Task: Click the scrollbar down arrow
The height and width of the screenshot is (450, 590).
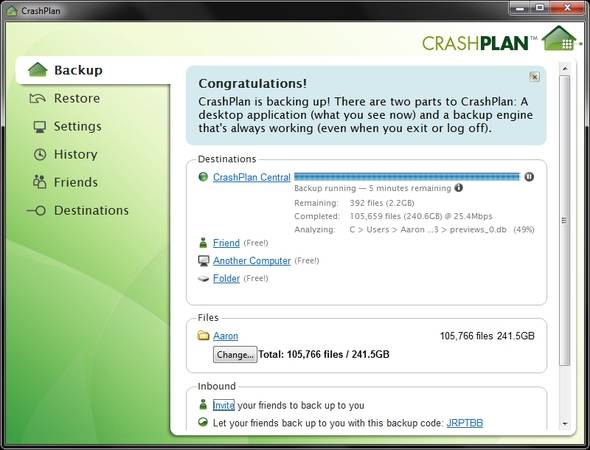Action: (x=564, y=424)
